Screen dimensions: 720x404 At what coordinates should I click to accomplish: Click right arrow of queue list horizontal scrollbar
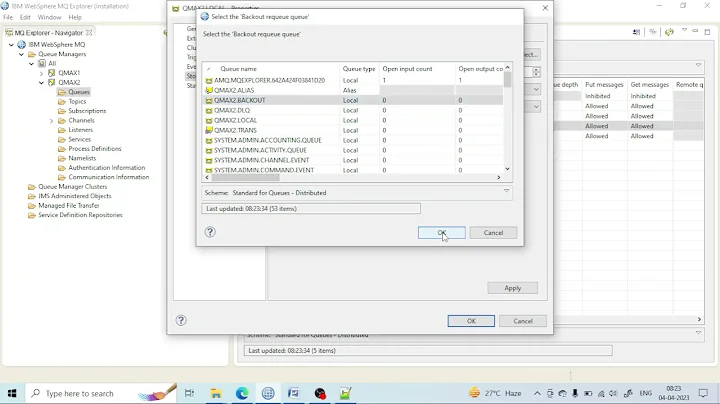coord(499,177)
